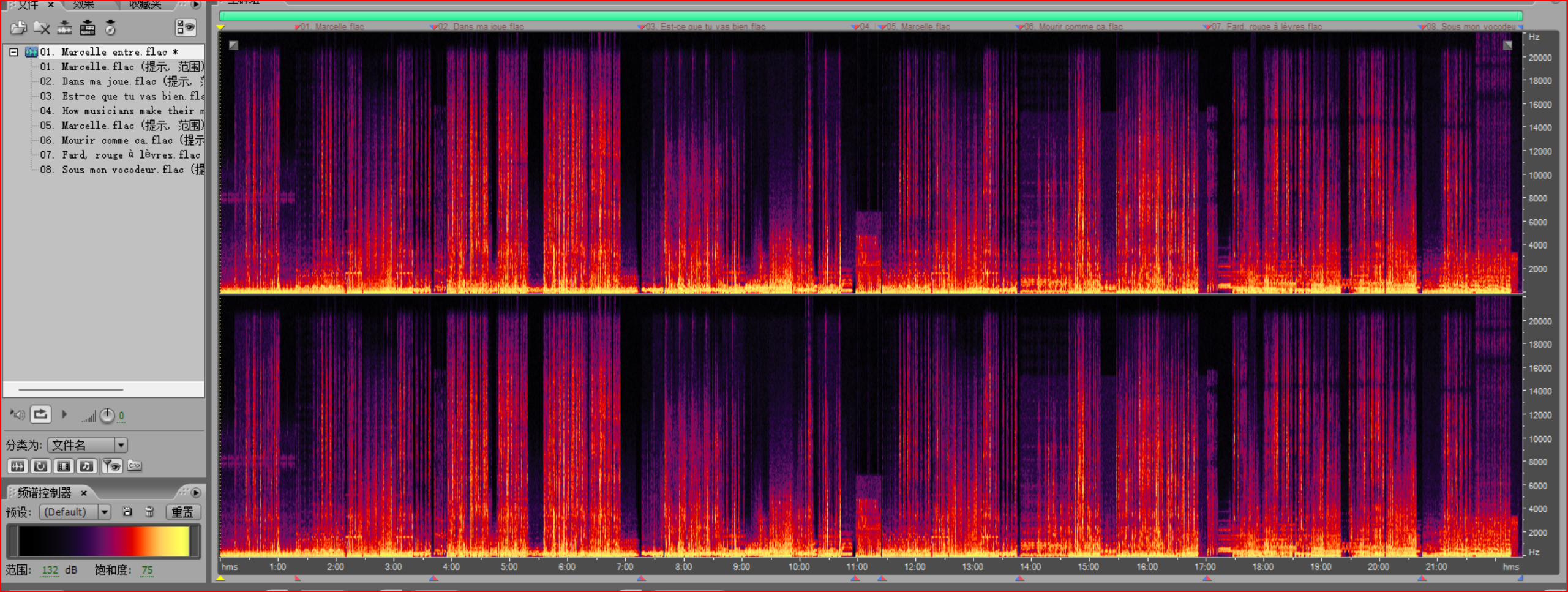Viewport: 1568px width, 592px height.
Task: Toggle show audio files filter button
Action: click(17, 466)
